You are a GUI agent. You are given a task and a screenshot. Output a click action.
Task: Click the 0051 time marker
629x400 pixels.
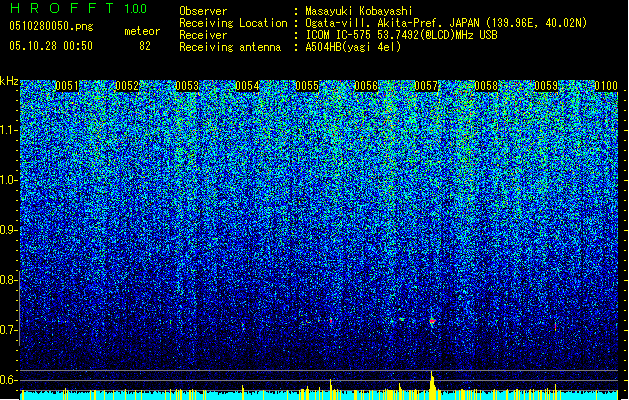pyautogui.click(x=67, y=86)
